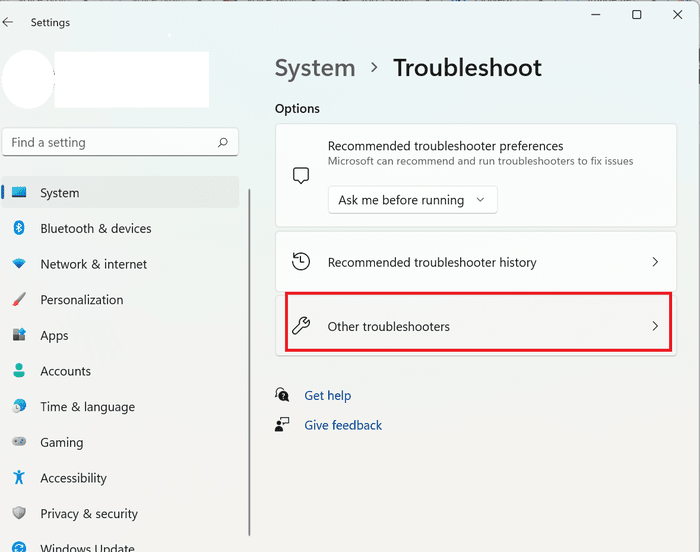Open Accessibility settings
Viewport: 700px width, 552px height.
point(120,478)
